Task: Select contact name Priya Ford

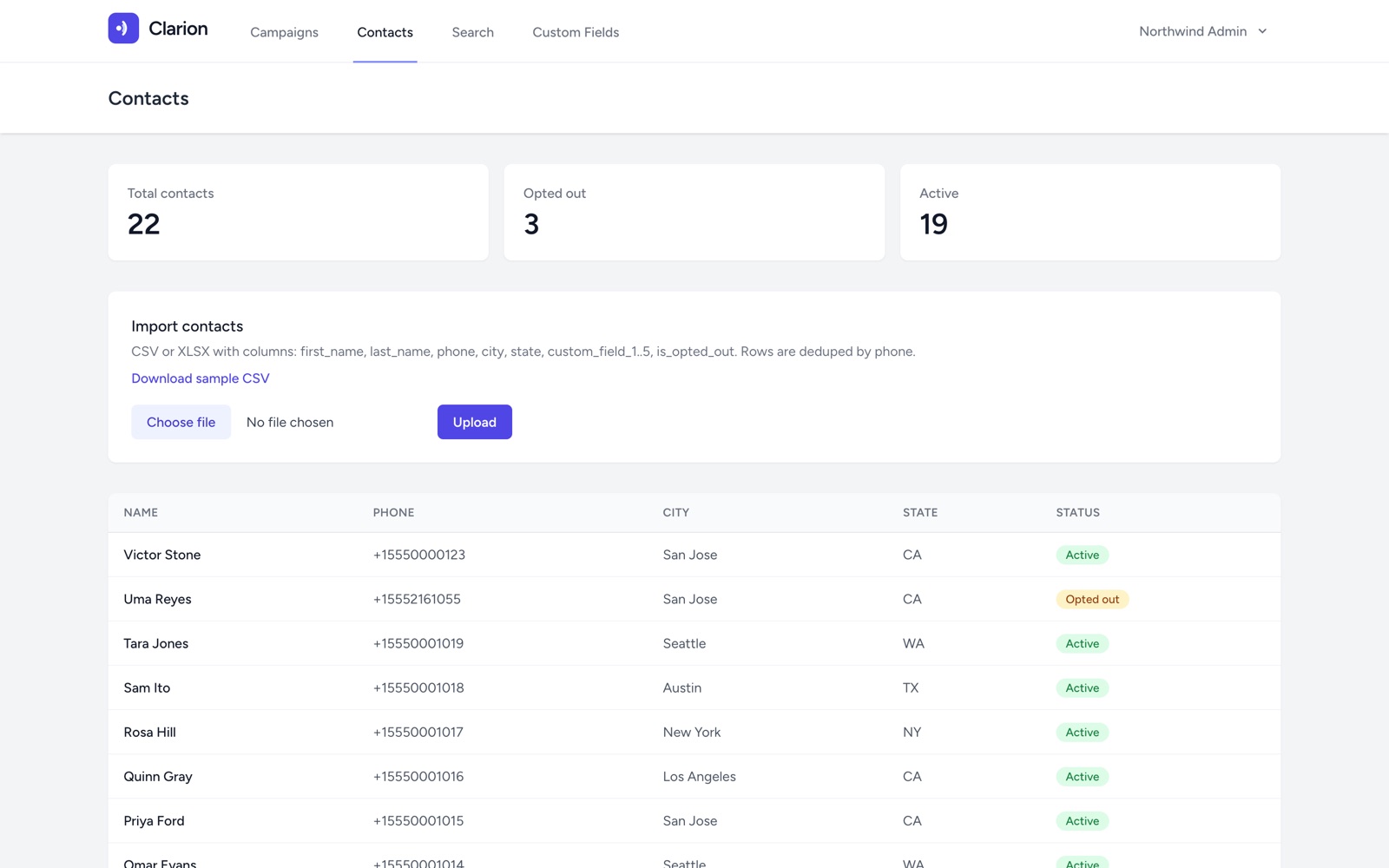Action: coord(154,820)
